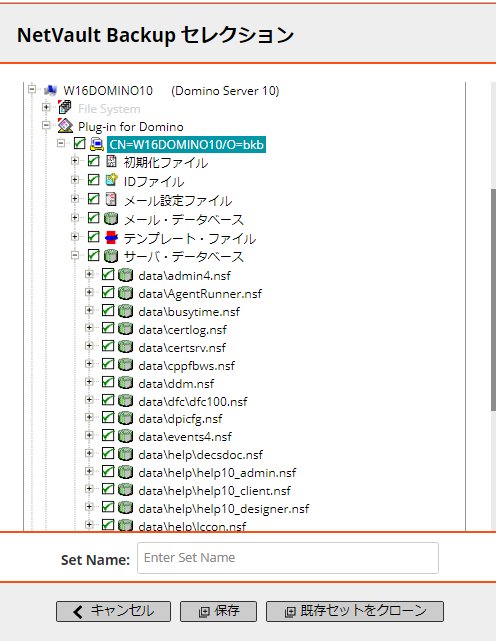Screen dimensions: 496x641
Task: Uncheck the data\certlog.nsf checkbox
Action: pos(108,328)
